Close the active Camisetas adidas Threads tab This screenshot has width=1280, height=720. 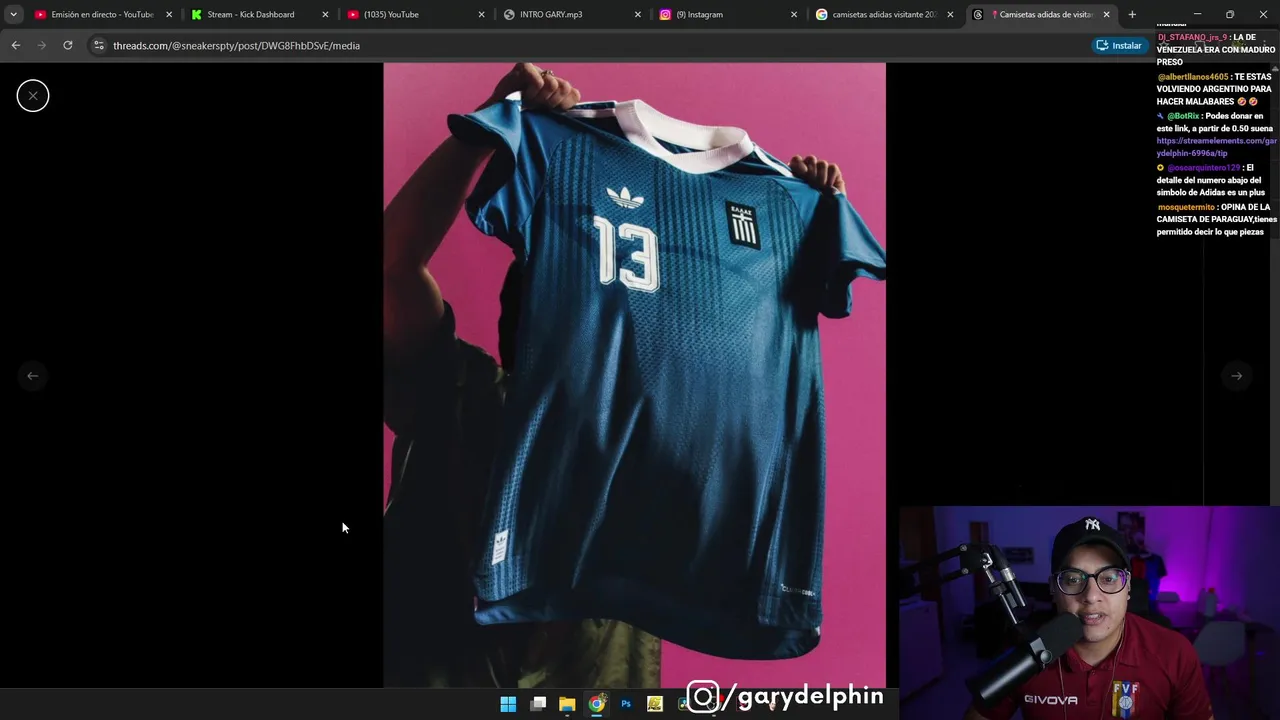pyautogui.click(x=1106, y=14)
